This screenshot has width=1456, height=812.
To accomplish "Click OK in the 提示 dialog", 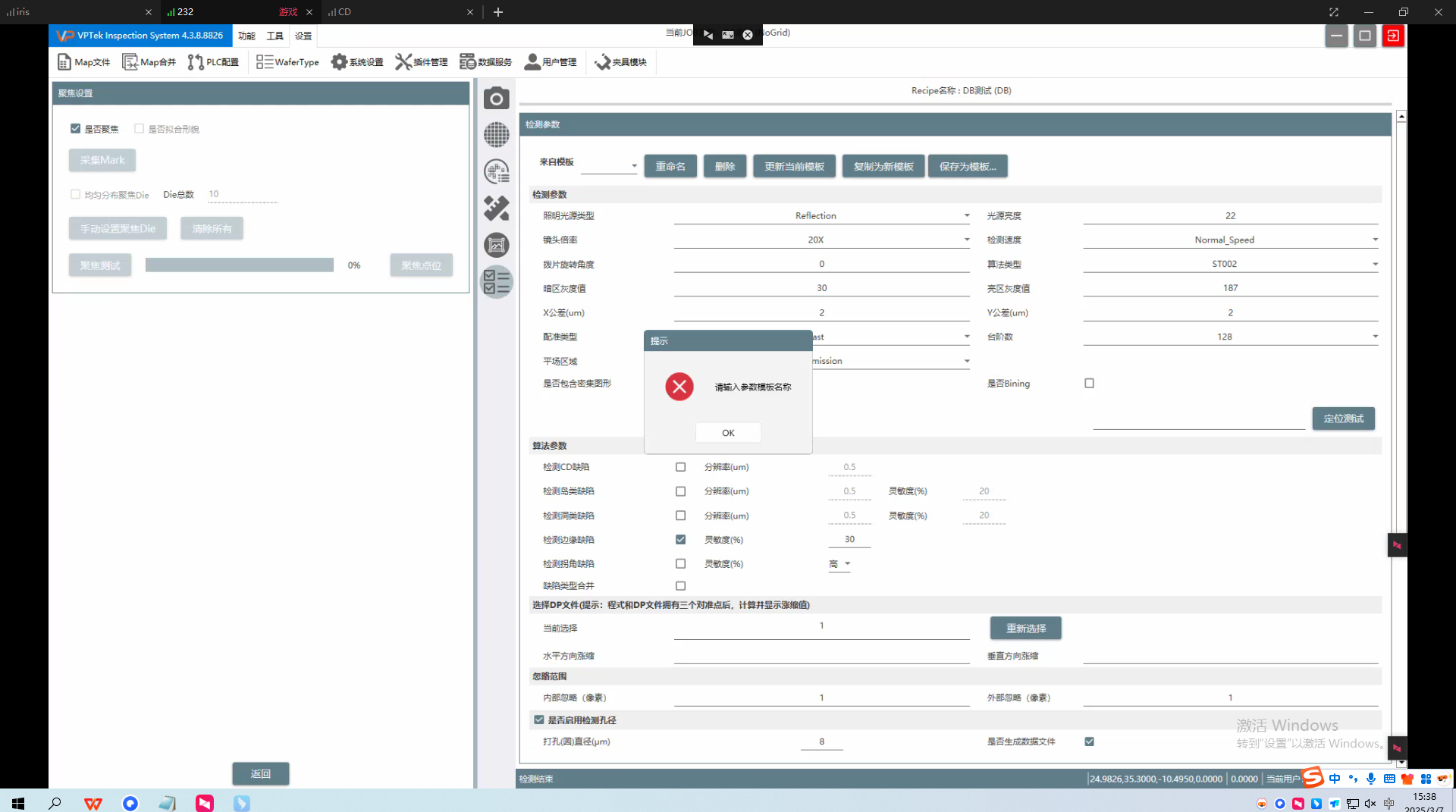I will click(728, 433).
